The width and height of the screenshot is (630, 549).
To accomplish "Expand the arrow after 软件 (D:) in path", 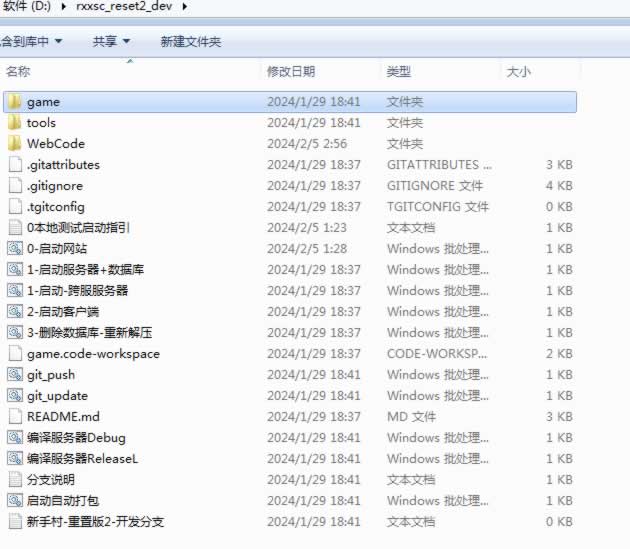I will (x=63, y=6).
